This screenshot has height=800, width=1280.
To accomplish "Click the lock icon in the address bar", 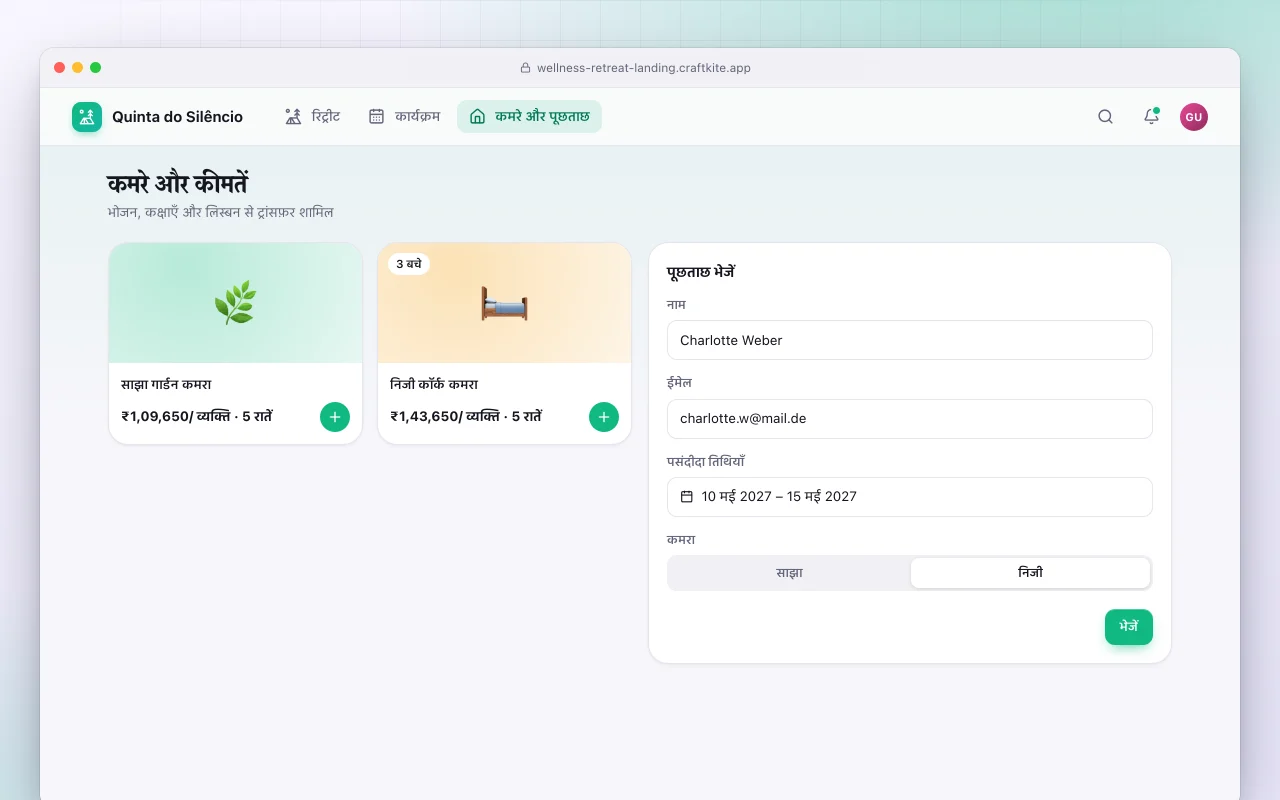I will pos(525,68).
